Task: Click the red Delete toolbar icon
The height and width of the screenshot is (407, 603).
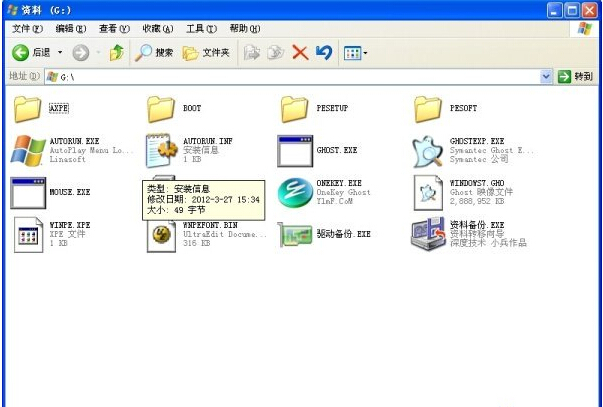Action: point(300,52)
